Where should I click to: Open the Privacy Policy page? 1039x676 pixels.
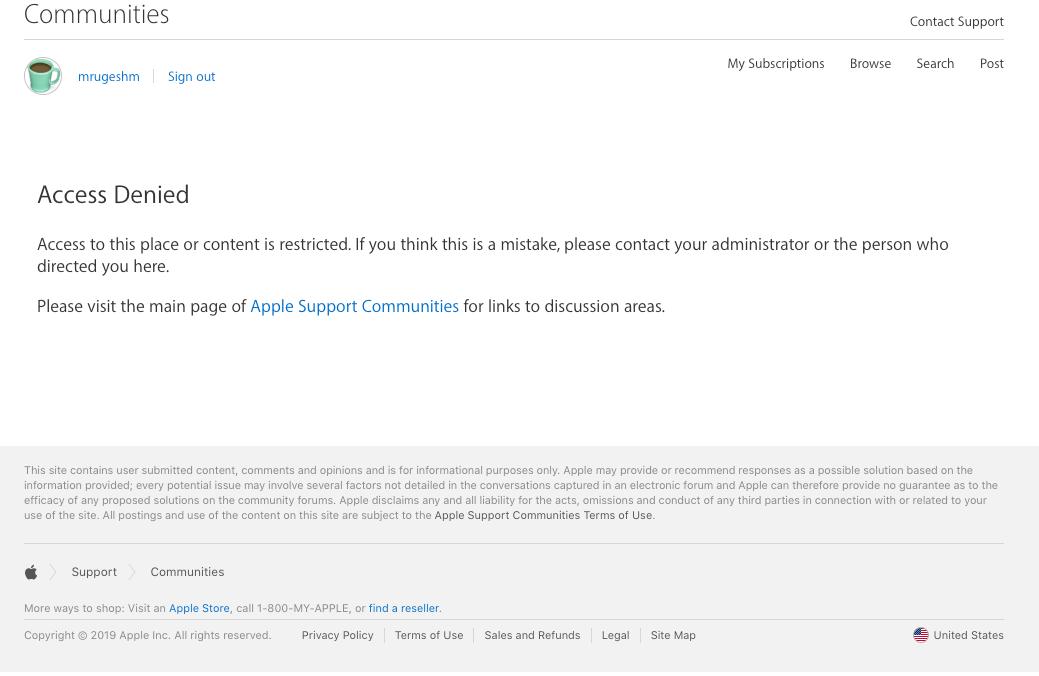[x=337, y=635]
